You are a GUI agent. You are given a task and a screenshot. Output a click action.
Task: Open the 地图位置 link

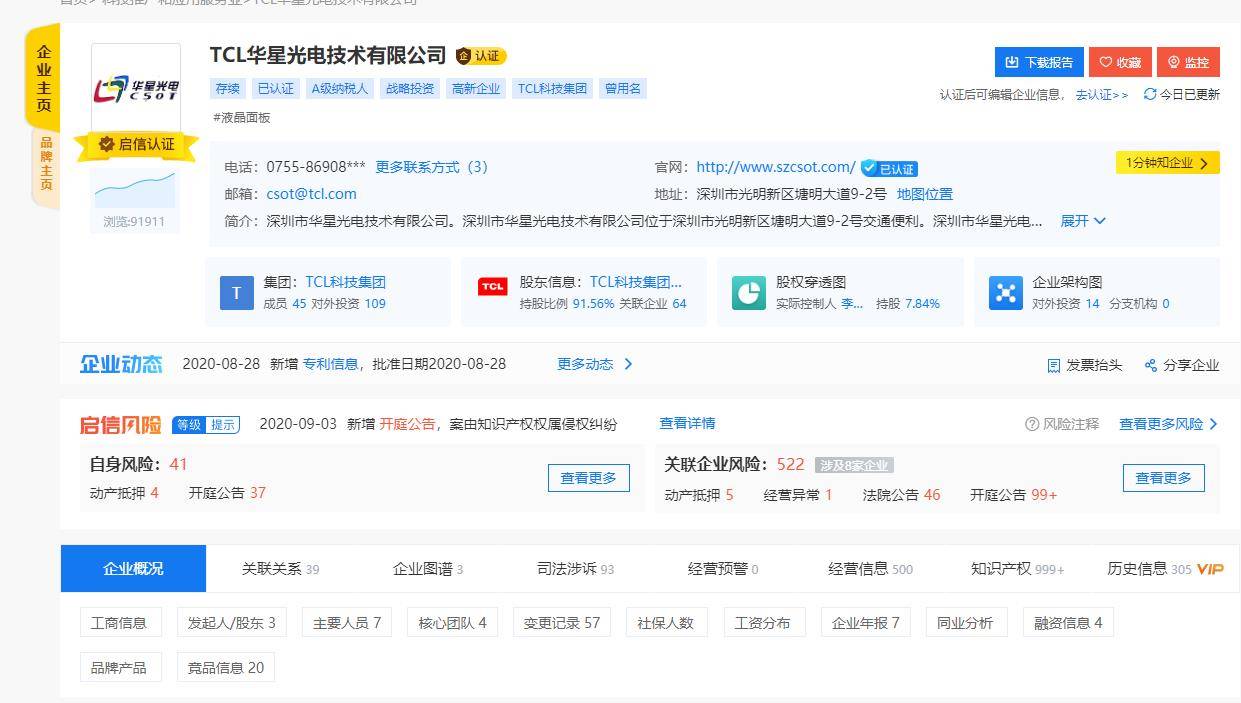(x=925, y=194)
